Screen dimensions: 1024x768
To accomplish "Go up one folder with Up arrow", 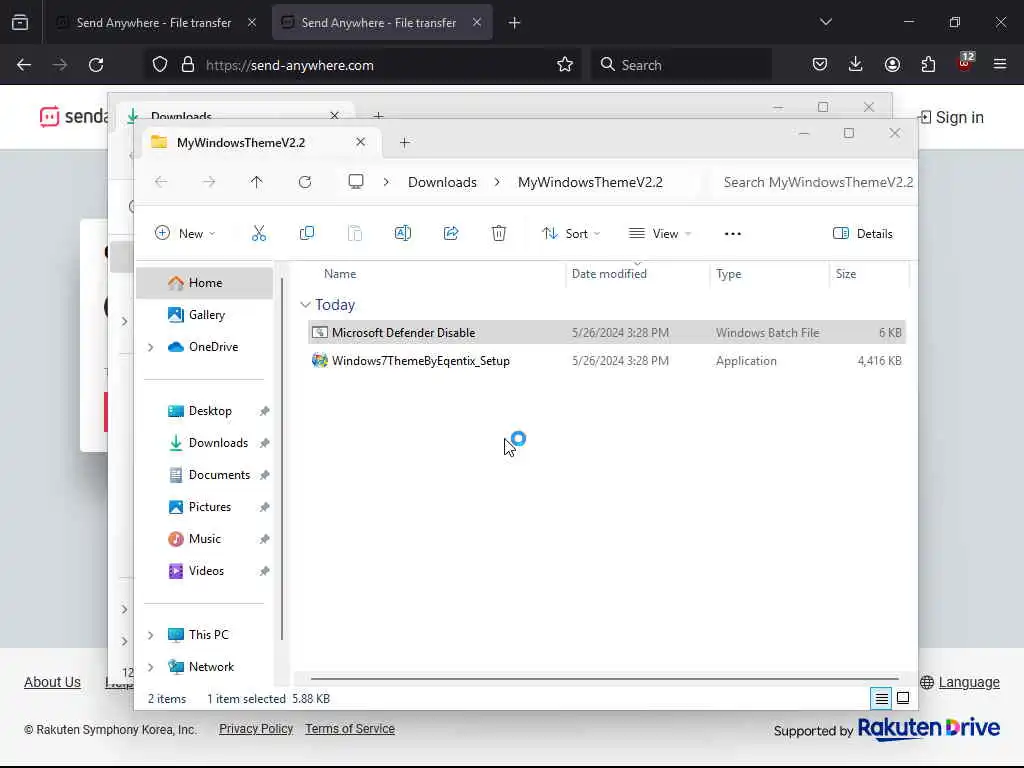I will [x=257, y=182].
